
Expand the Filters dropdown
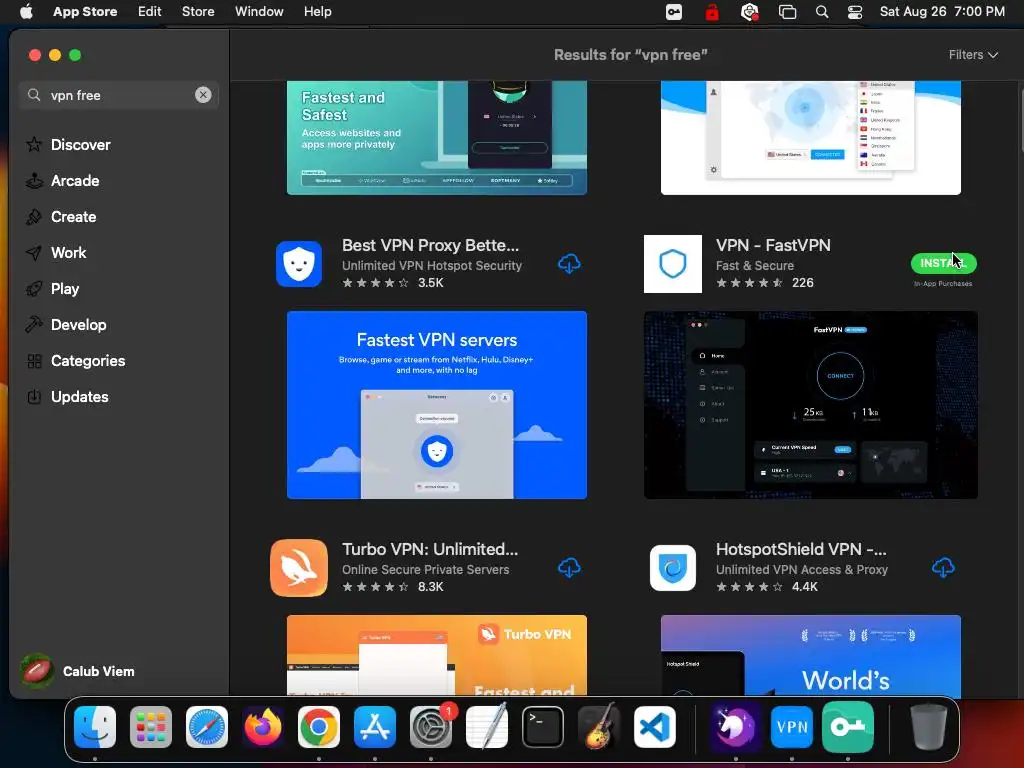tap(973, 55)
